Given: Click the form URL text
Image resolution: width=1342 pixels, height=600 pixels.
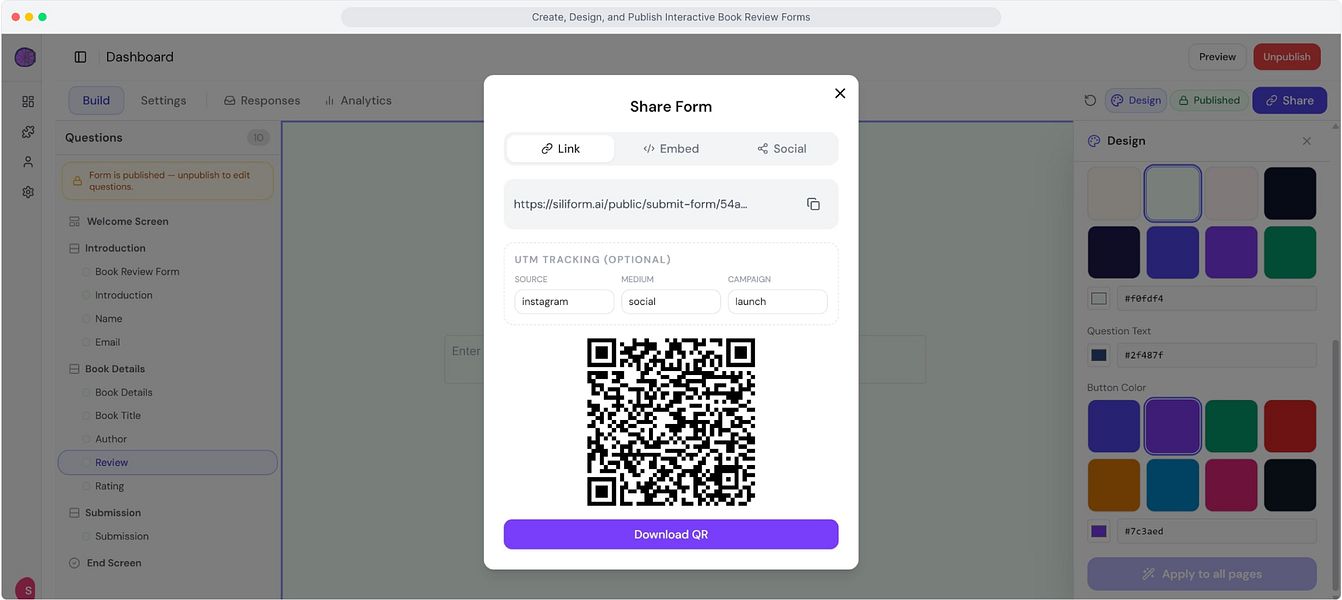Looking at the screenshot, I should [x=631, y=204].
